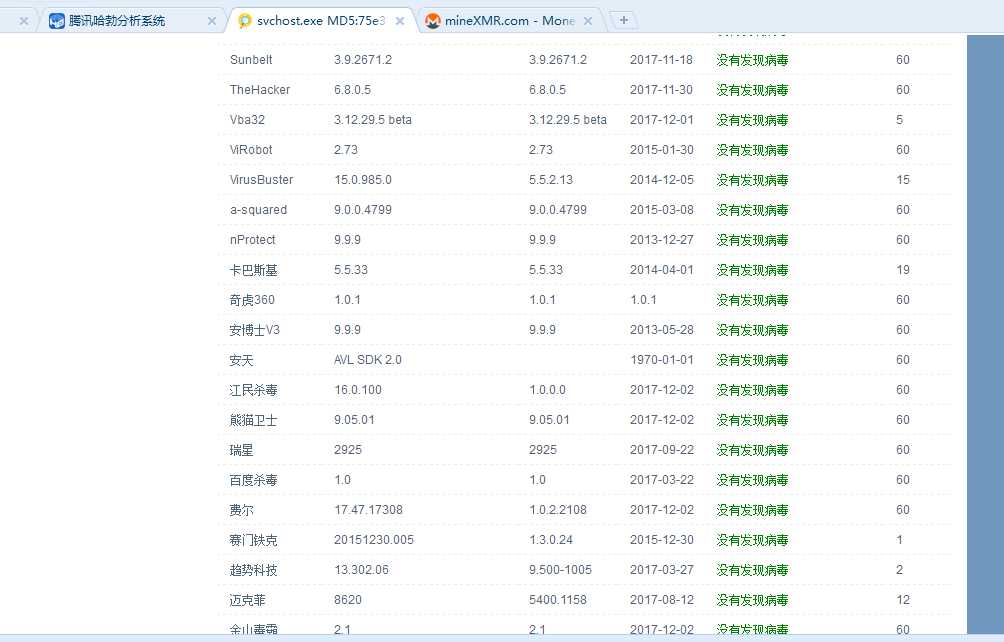Screen dimensions: 1004x642
Task: Select the 赛门铁克 engine name
Action: click(254, 540)
